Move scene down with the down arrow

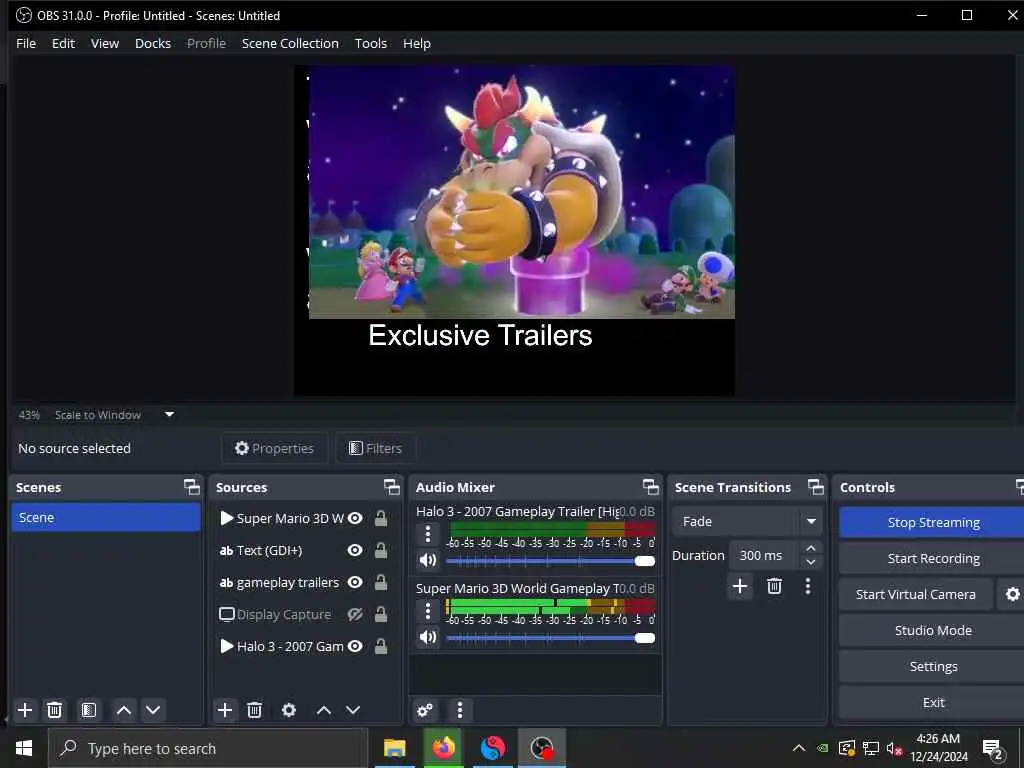153,710
